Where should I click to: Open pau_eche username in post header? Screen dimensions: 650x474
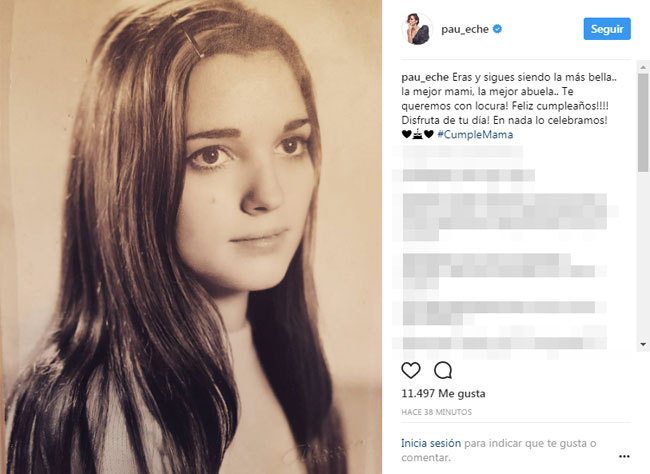click(x=465, y=29)
